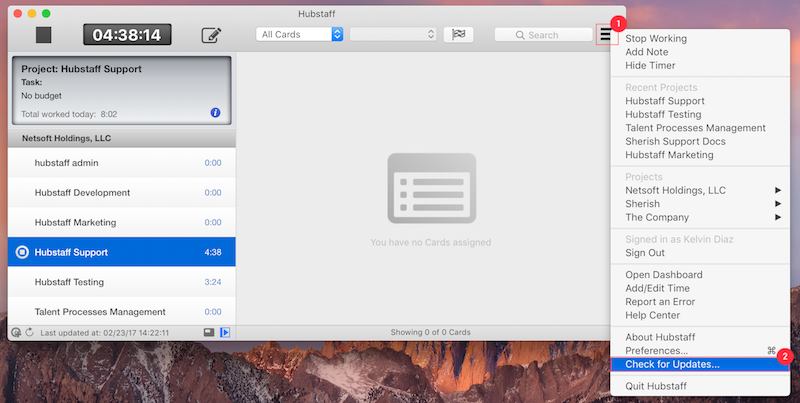This screenshot has width=800, height=403.
Task: Select the Hubstaff Testing project row
Action: click(x=121, y=282)
